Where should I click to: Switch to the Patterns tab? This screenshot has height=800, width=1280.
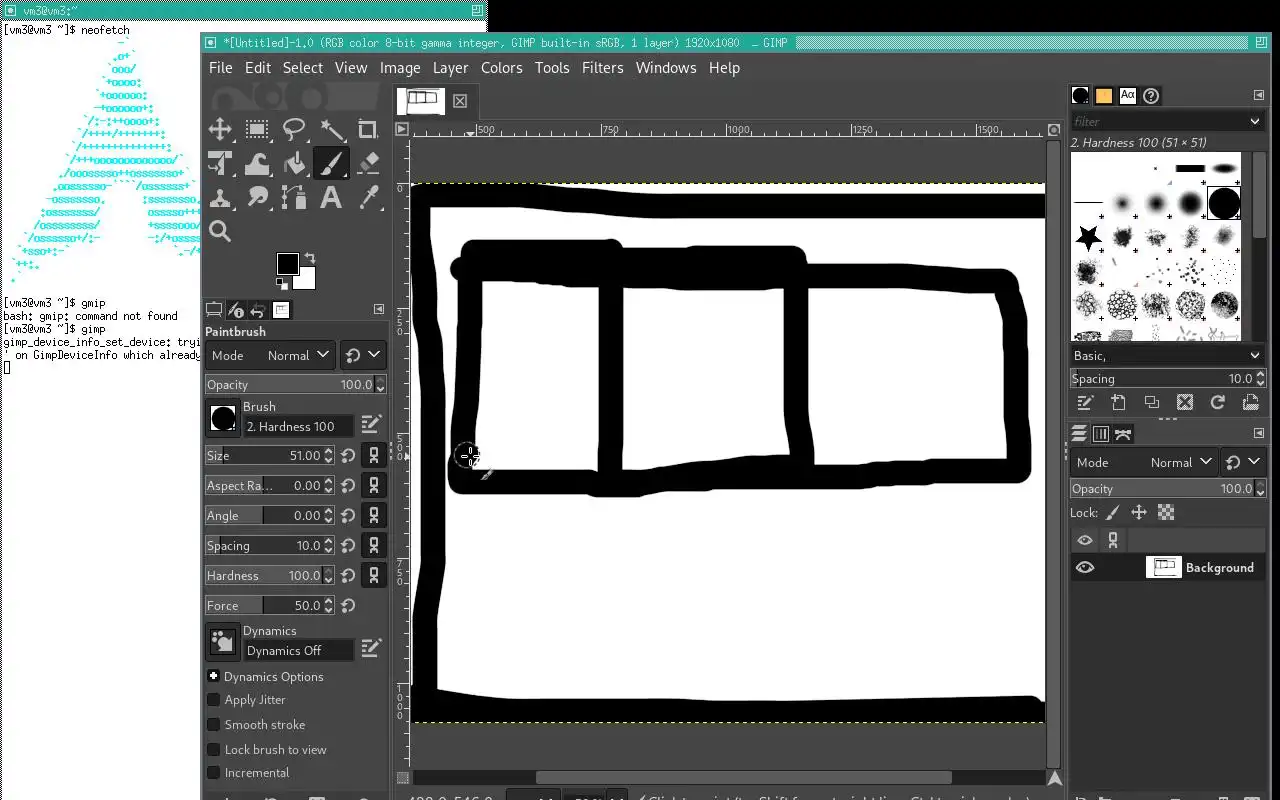tap(1104, 96)
